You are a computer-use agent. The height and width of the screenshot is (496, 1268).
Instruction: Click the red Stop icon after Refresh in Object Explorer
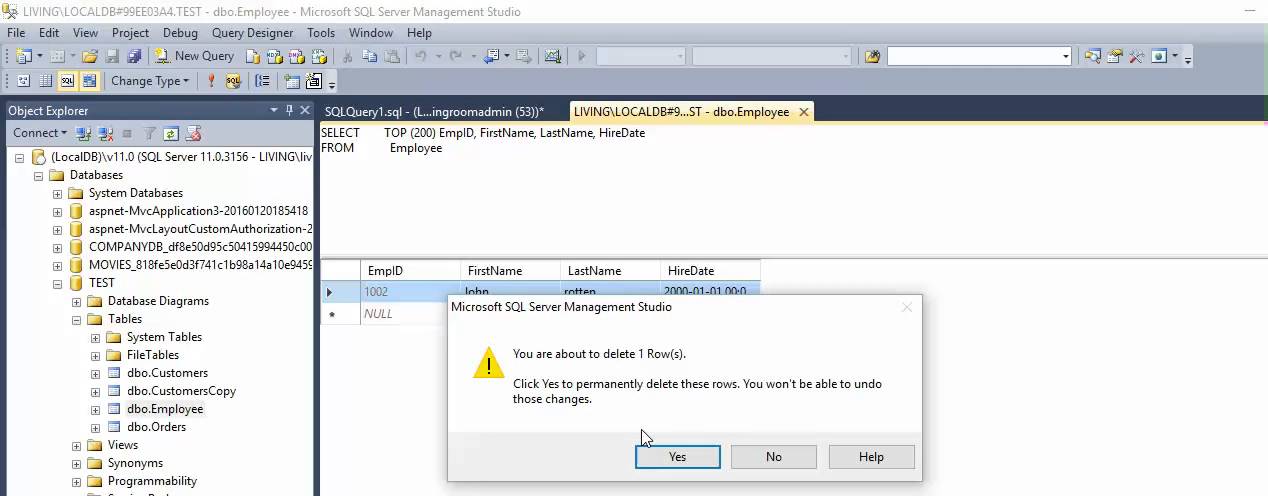(194, 133)
